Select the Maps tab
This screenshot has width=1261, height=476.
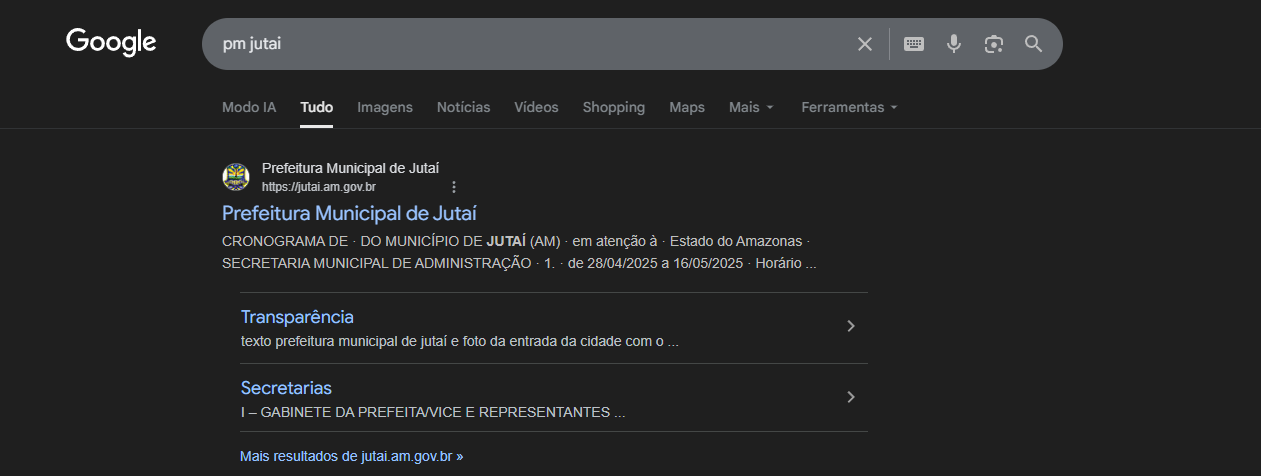[x=687, y=107]
